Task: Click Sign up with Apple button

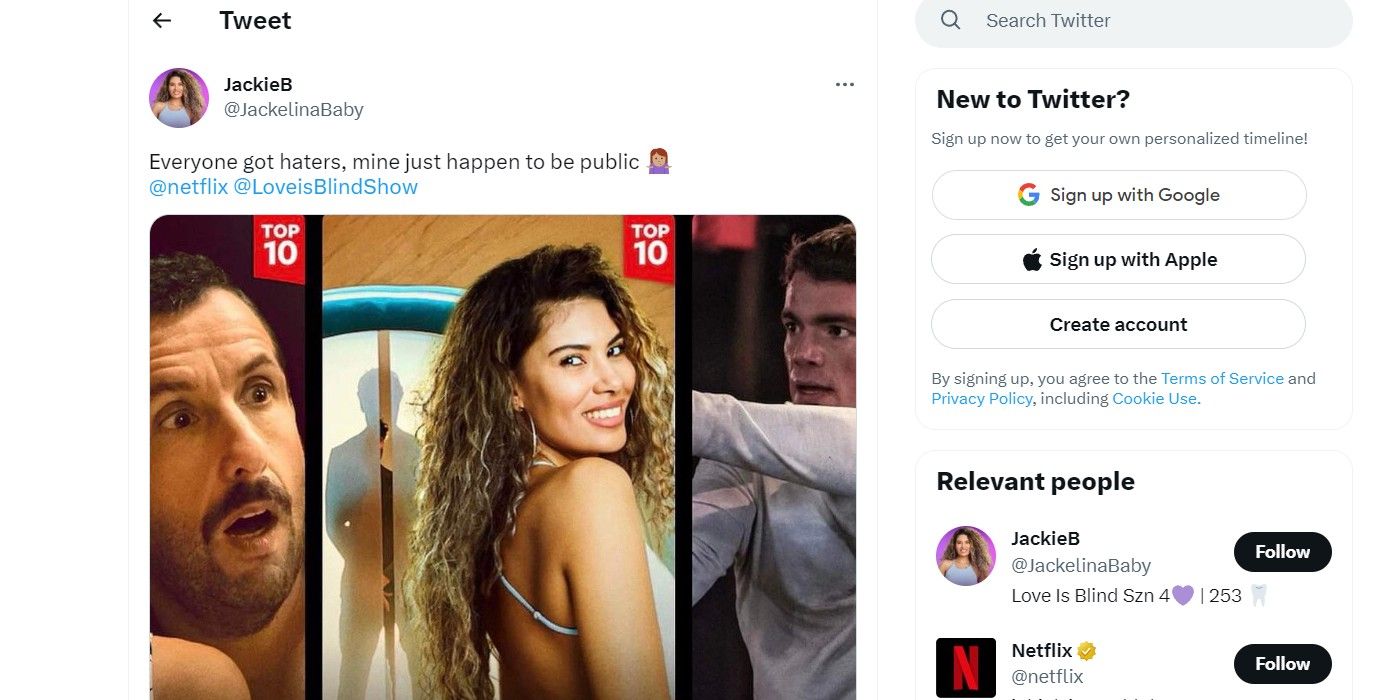Action: click(1118, 260)
